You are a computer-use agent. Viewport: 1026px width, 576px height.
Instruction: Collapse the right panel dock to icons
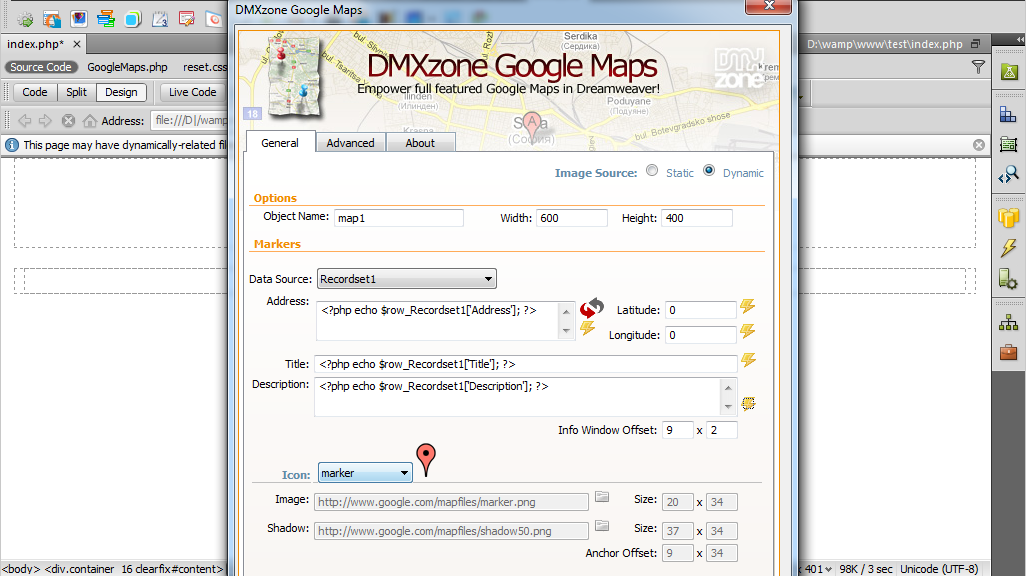1019,40
